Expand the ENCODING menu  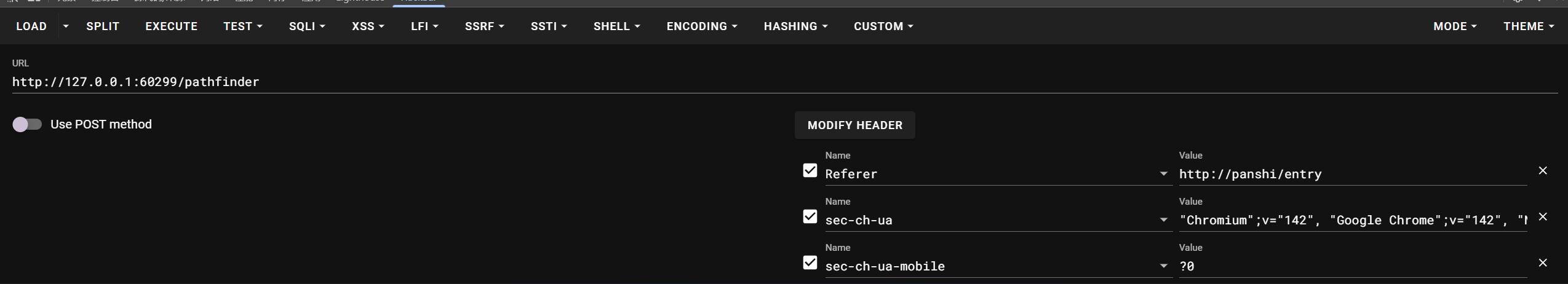pyautogui.click(x=701, y=26)
